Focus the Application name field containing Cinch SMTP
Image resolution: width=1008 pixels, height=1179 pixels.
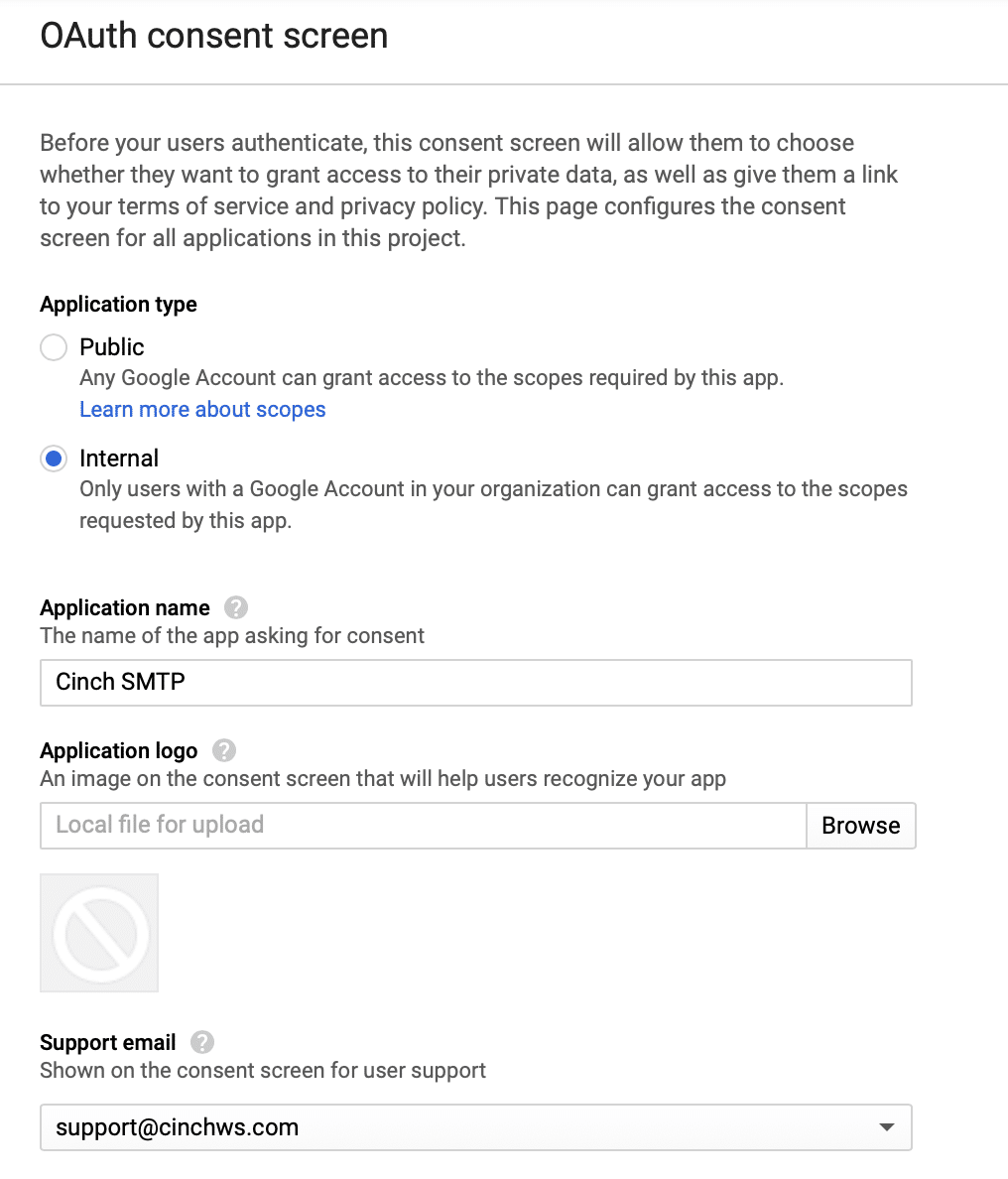coord(475,683)
